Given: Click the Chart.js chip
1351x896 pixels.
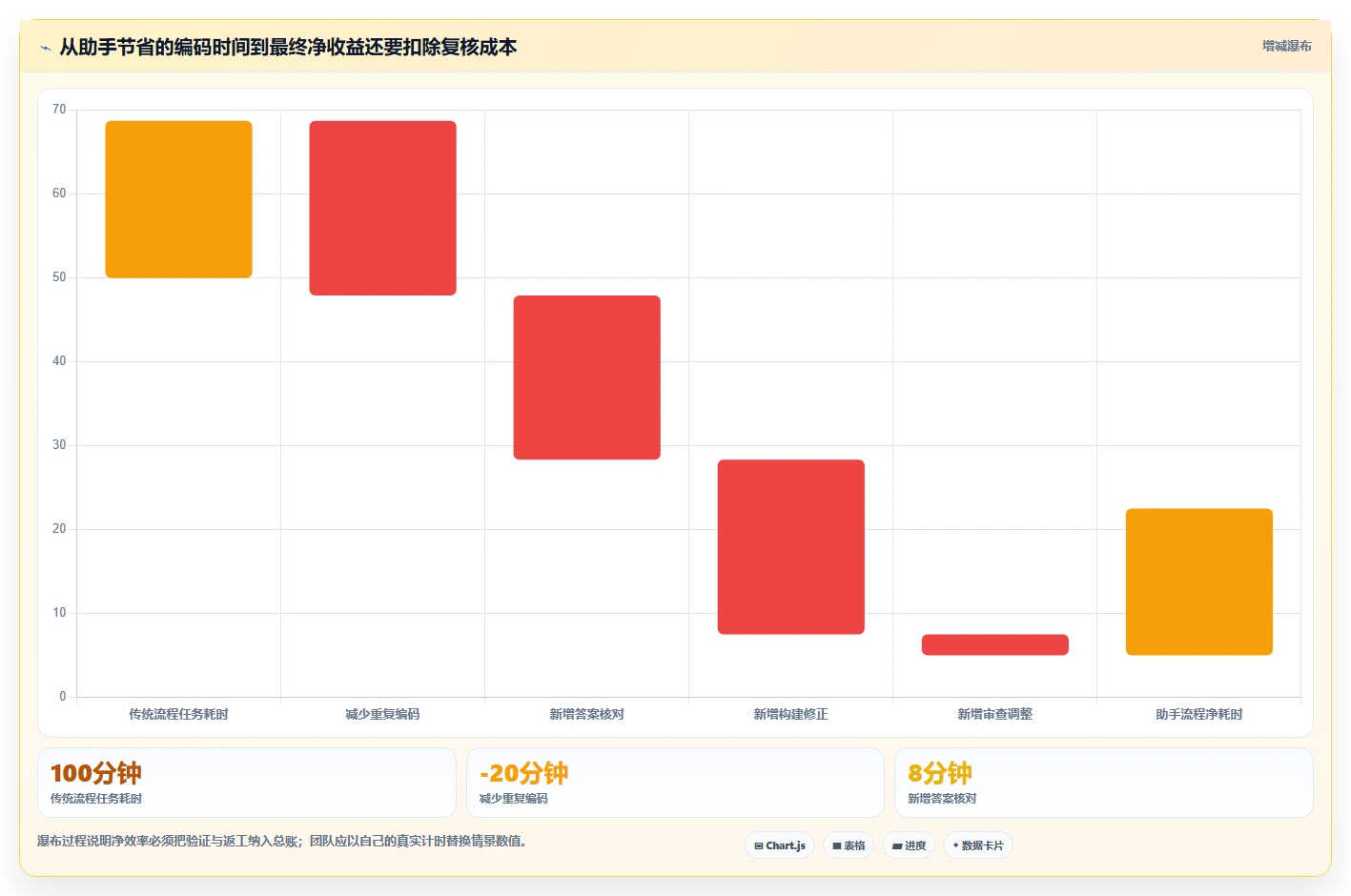Looking at the screenshot, I should pos(780,845).
